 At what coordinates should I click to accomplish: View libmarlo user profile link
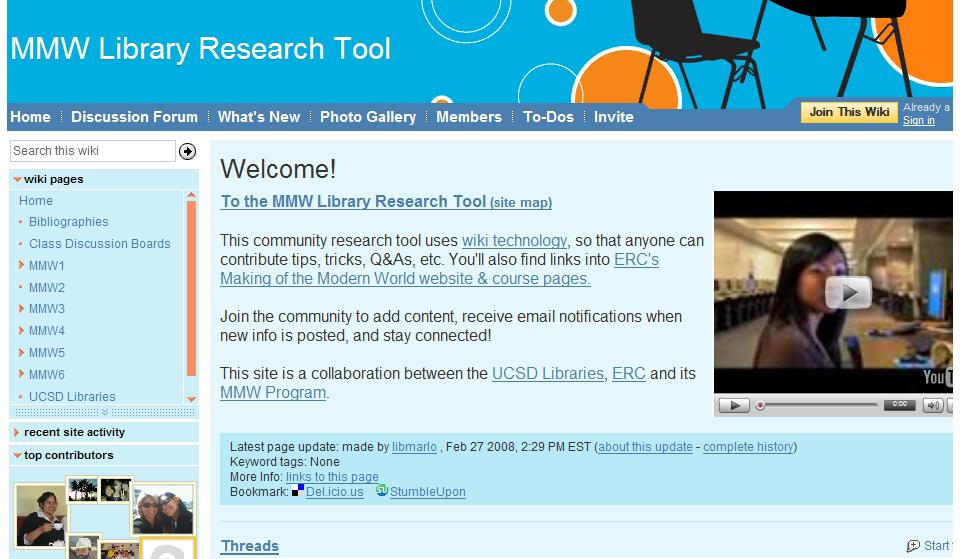click(414, 447)
